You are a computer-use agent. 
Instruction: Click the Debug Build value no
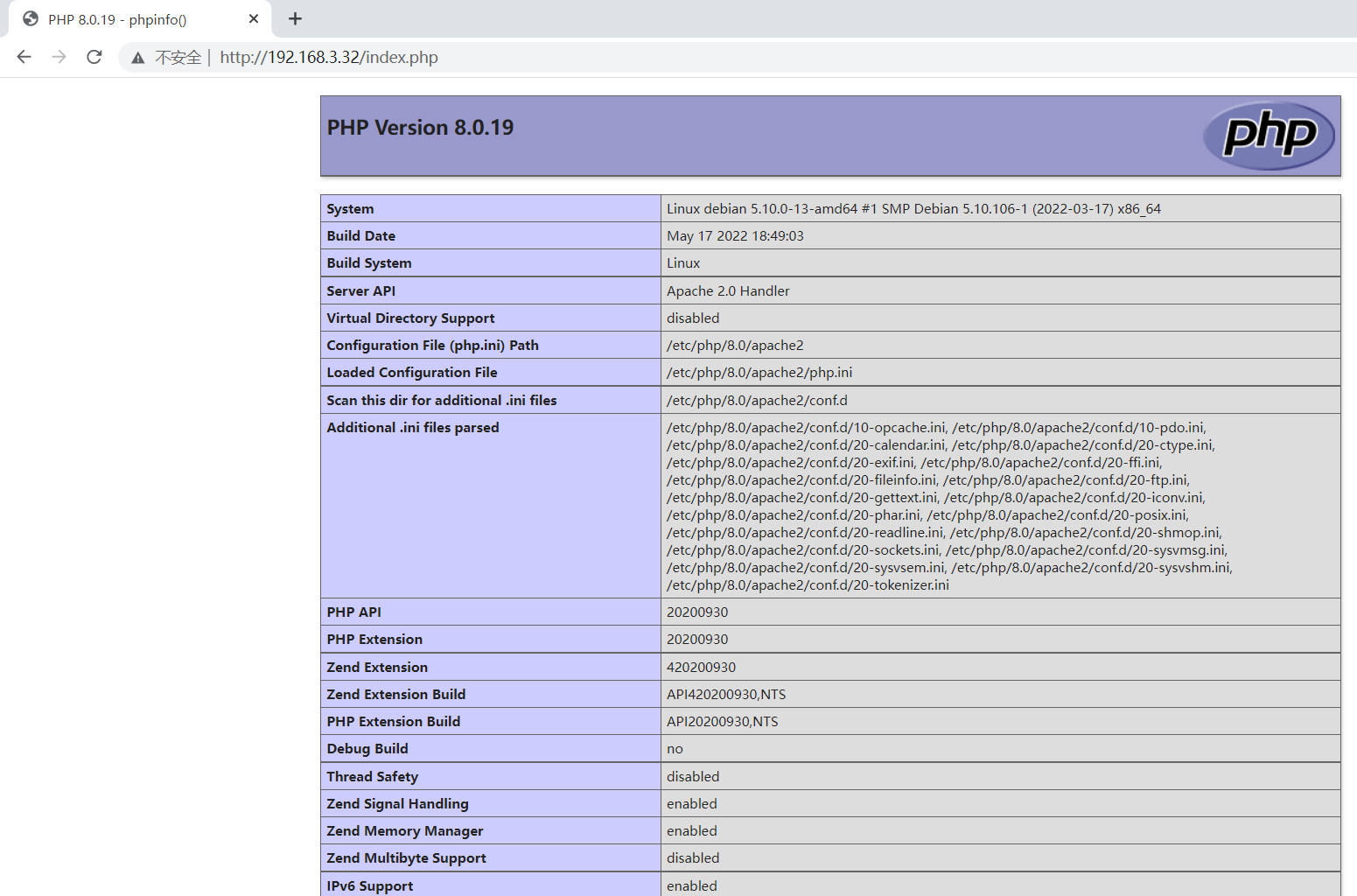pos(675,749)
